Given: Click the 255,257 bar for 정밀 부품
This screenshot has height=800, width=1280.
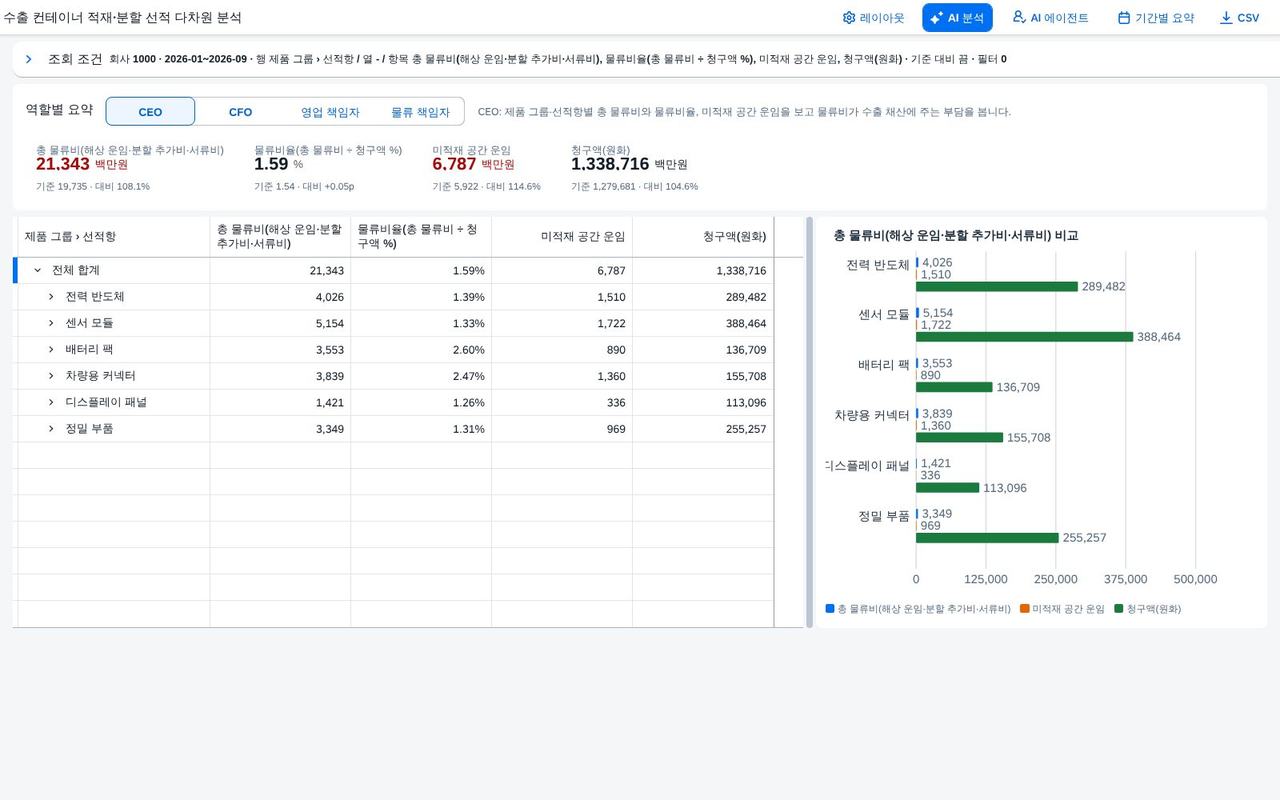Looking at the screenshot, I should 987,538.
